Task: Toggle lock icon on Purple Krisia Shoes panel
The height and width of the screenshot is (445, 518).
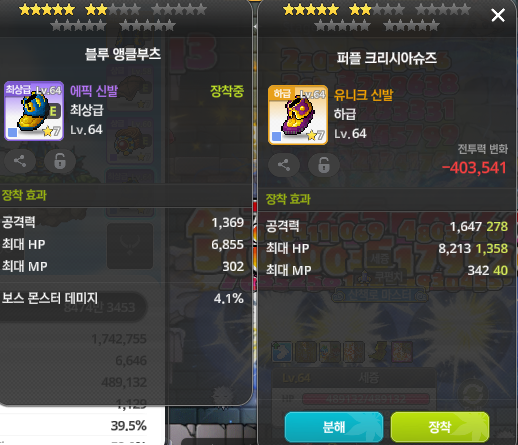Action: 324,165
